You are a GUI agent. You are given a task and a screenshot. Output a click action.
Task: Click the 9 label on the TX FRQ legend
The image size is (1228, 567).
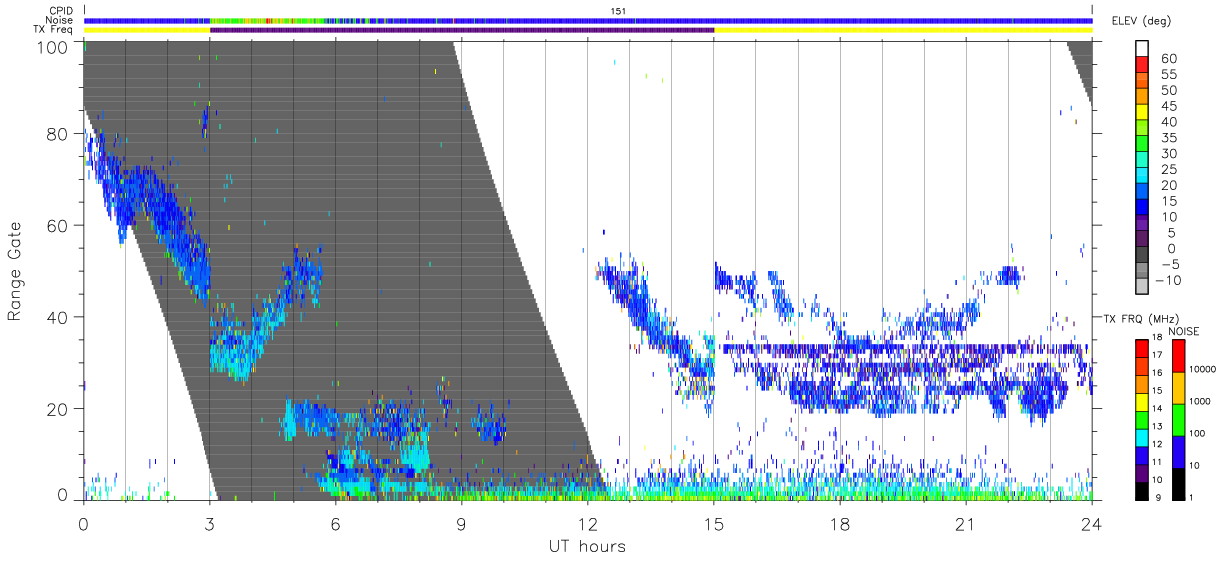1157,499
